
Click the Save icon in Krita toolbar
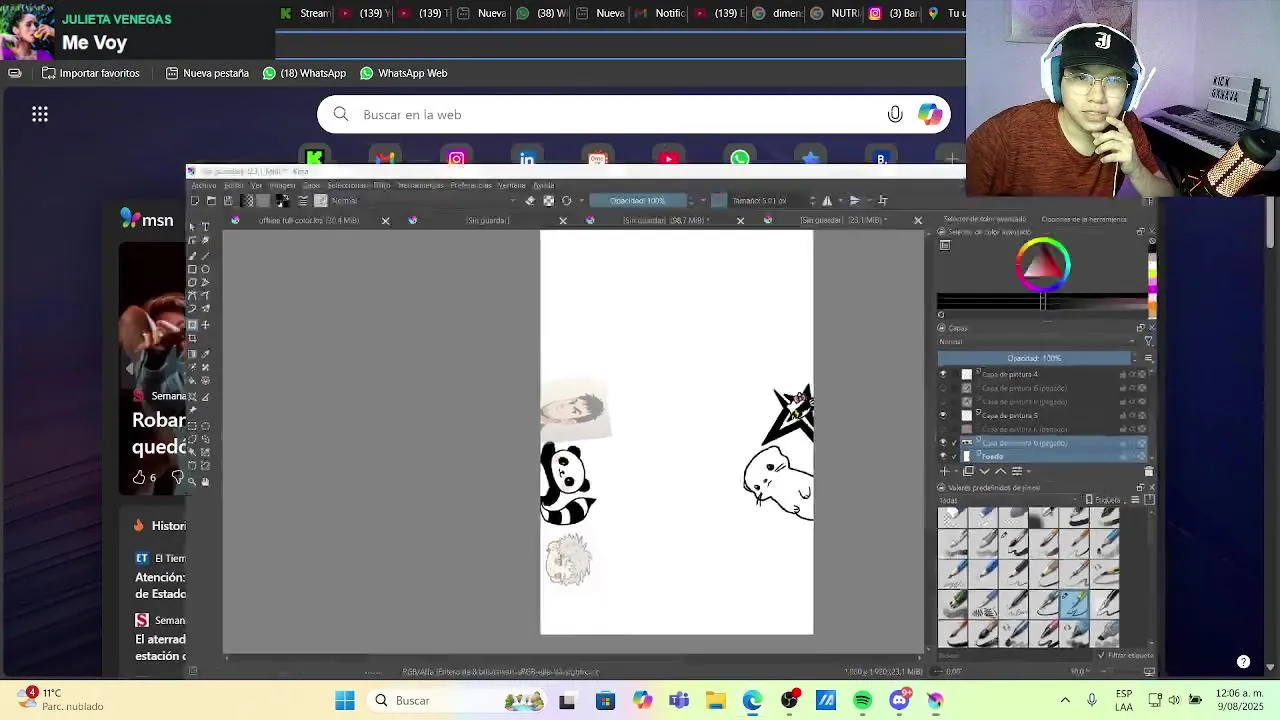[x=228, y=200]
